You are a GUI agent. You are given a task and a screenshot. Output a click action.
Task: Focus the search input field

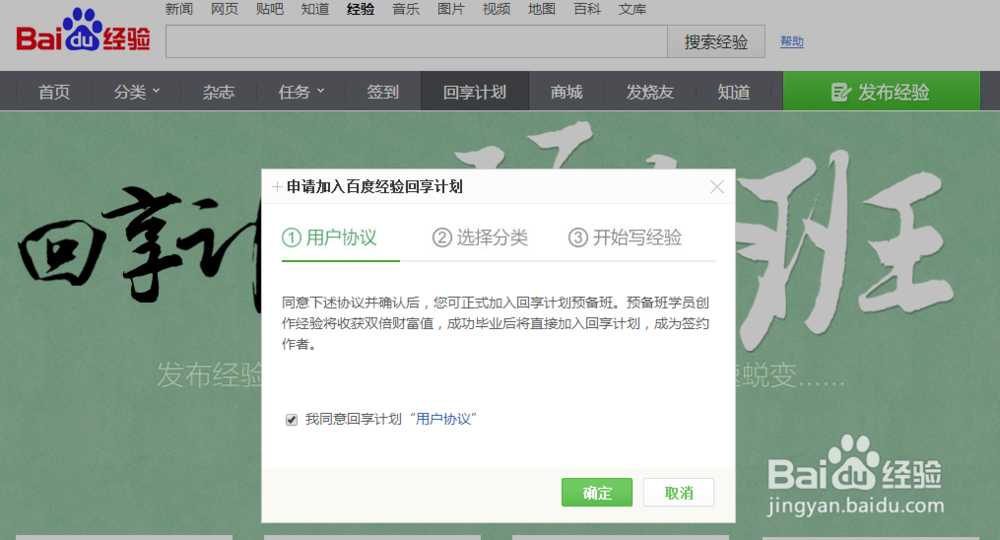(x=416, y=42)
